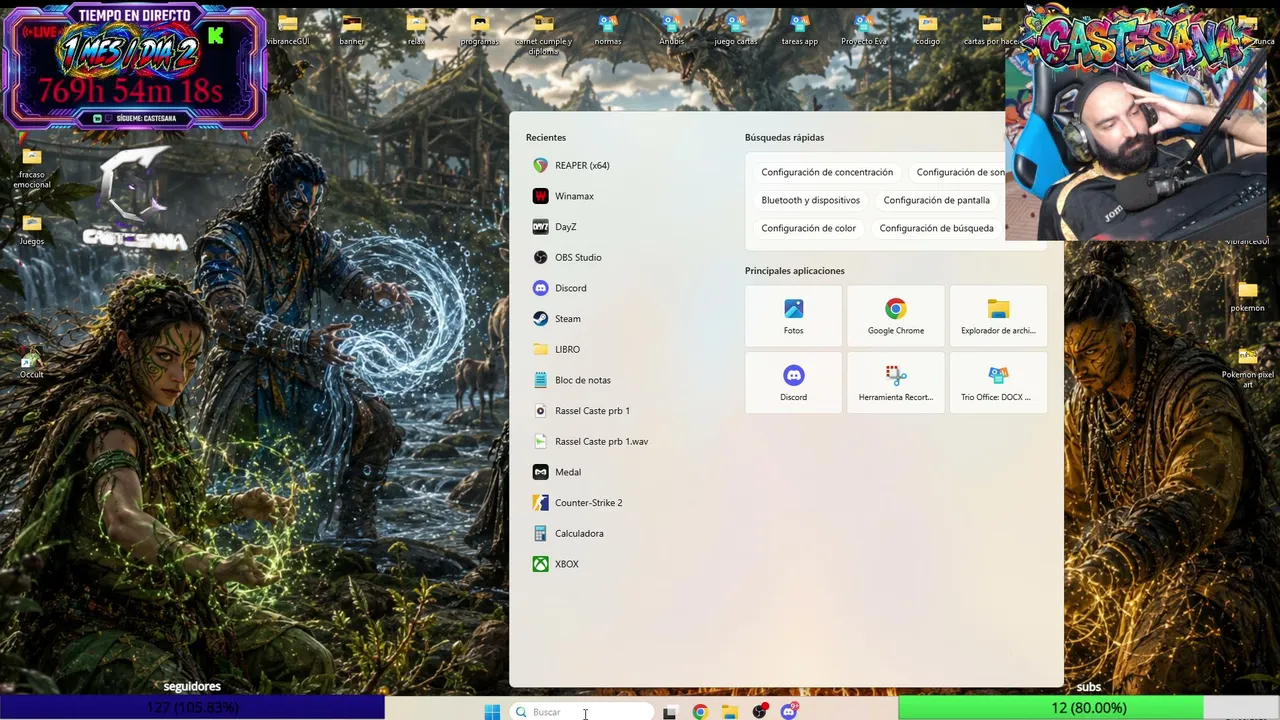Image resolution: width=1280 pixels, height=720 pixels.
Task: Open Google Chrome tile in Principales aplicaciones
Action: pyautogui.click(x=896, y=316)
